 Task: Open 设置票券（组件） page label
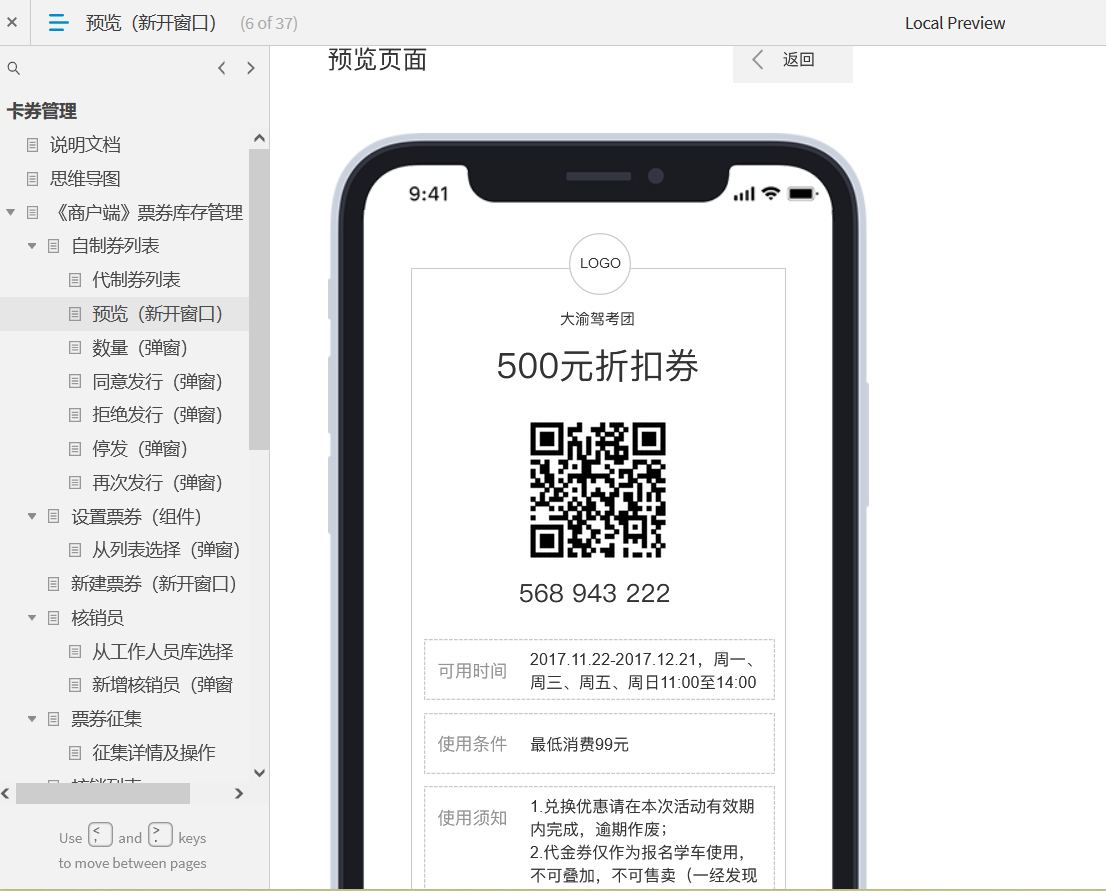tap(136, 516)
